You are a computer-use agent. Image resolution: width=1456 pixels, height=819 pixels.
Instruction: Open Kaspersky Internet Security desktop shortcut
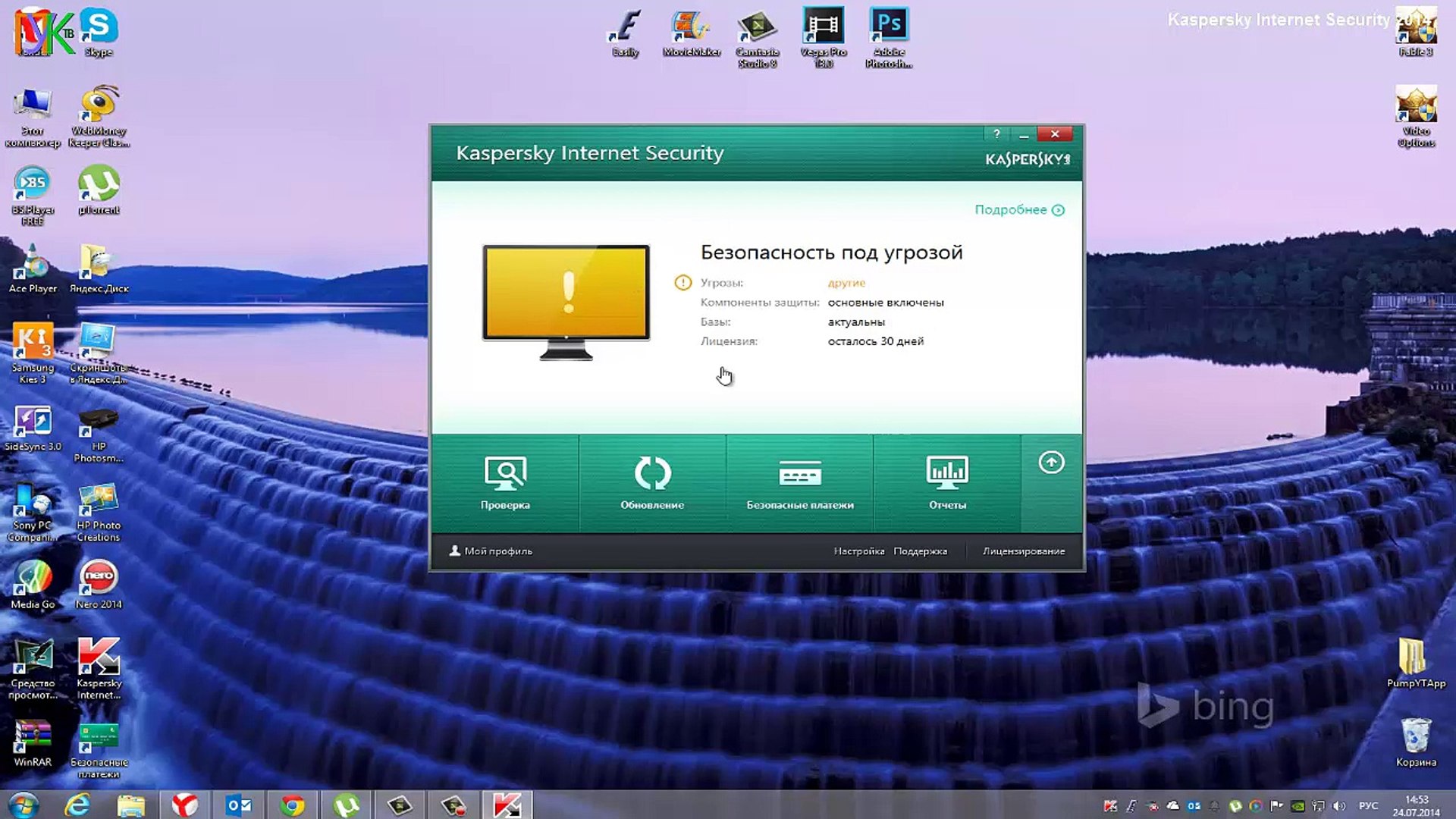tap(99, 670)
